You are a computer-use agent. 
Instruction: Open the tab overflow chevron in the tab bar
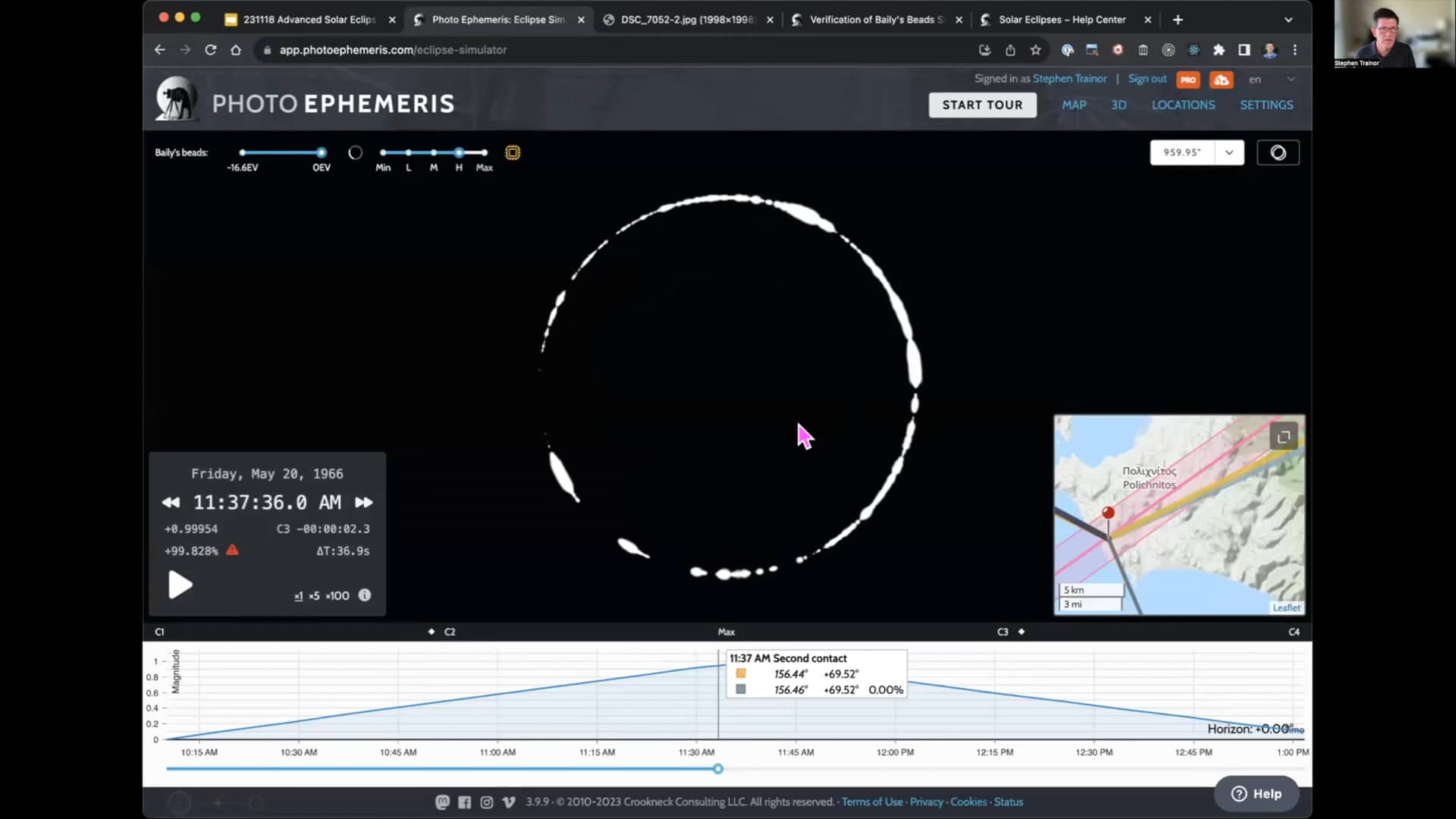[1288, 20]
